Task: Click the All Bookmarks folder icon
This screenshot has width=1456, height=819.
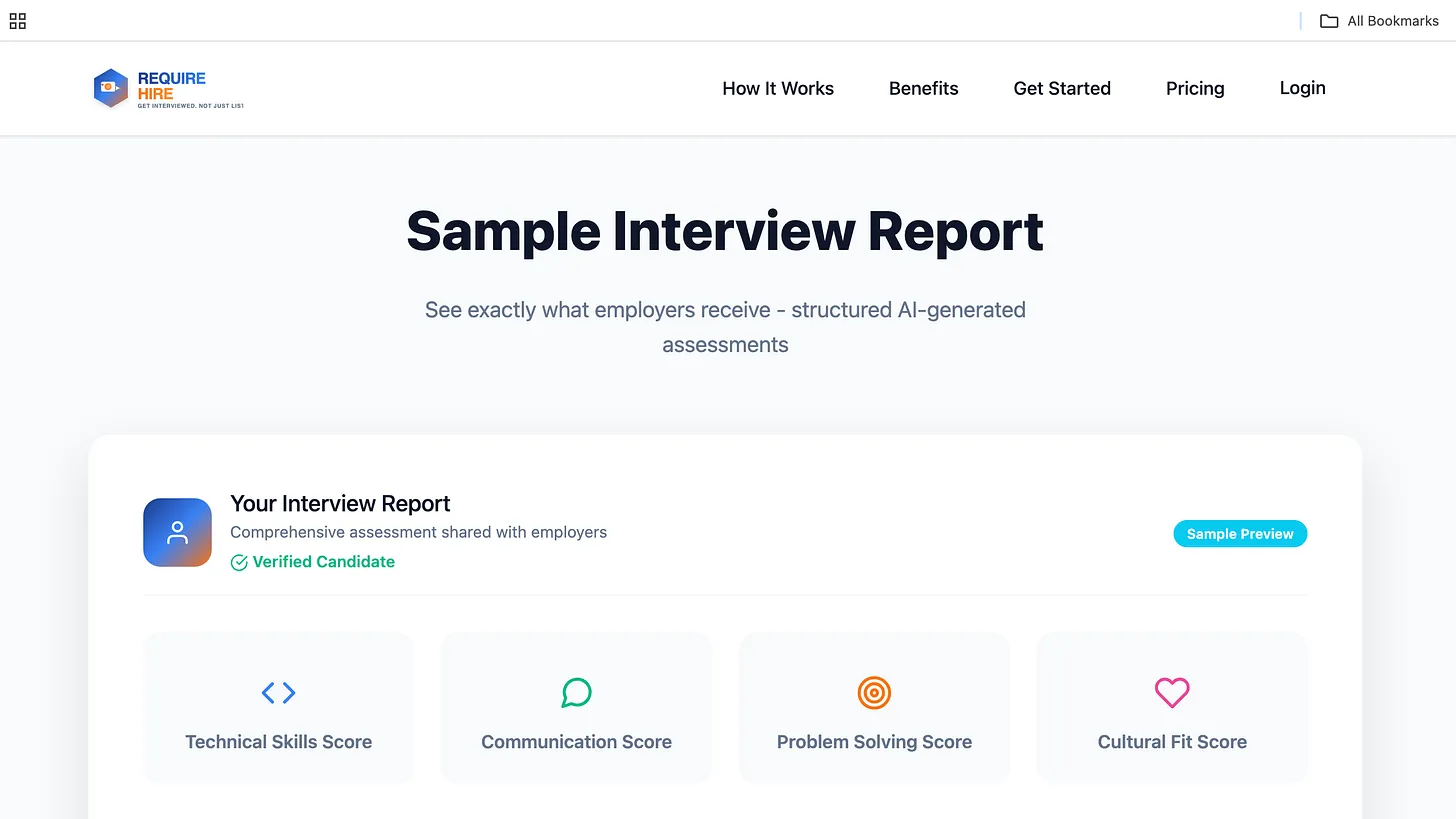Action: coord(1328,20)
